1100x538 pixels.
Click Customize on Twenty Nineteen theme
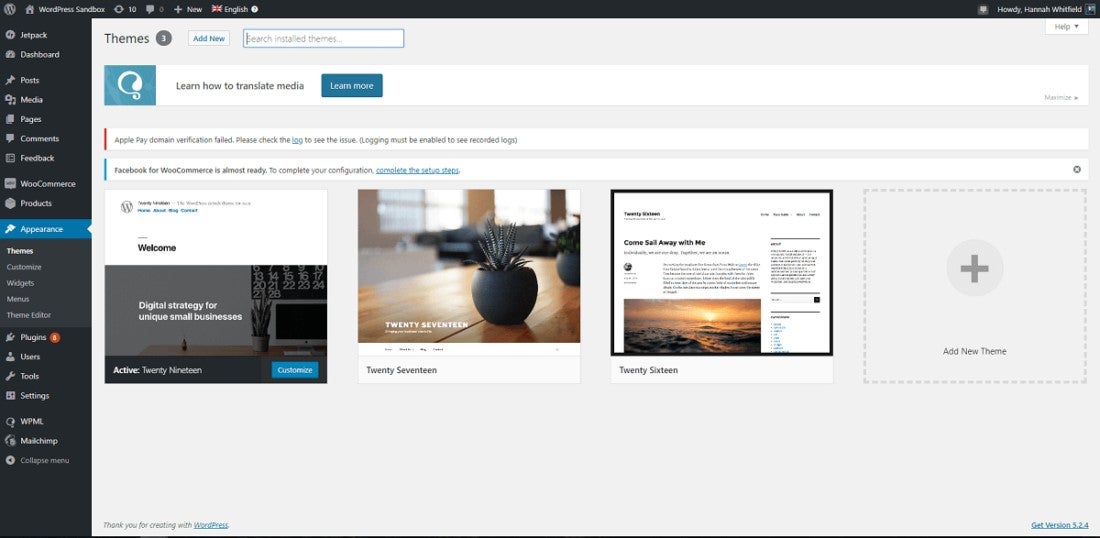295,370
